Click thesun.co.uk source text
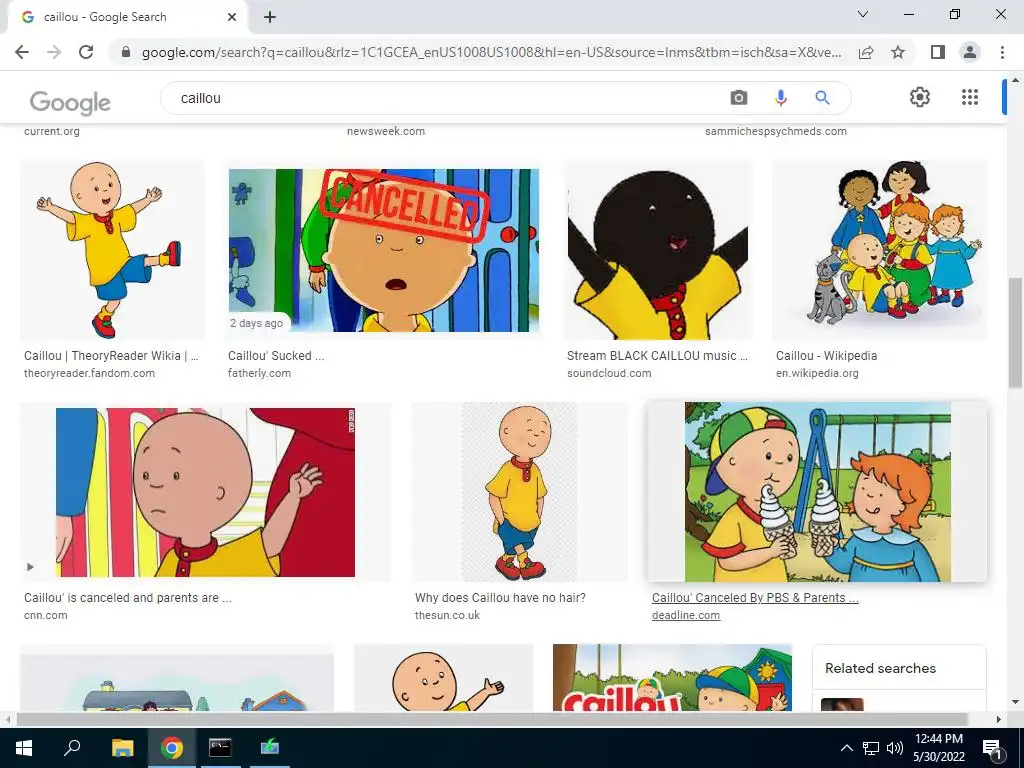1024x768 pixels. [x=447, y=615]
